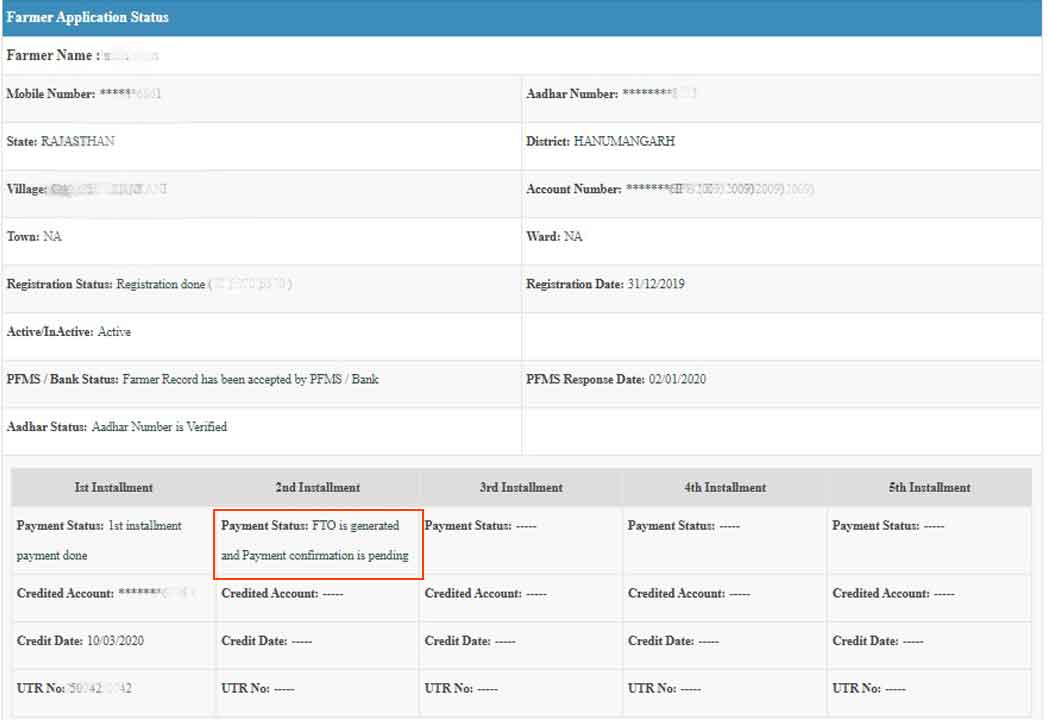Screen dimensions: 1047x720
Task: Select PFMS Response Date 02/01/2020
Action: (616, 380)
